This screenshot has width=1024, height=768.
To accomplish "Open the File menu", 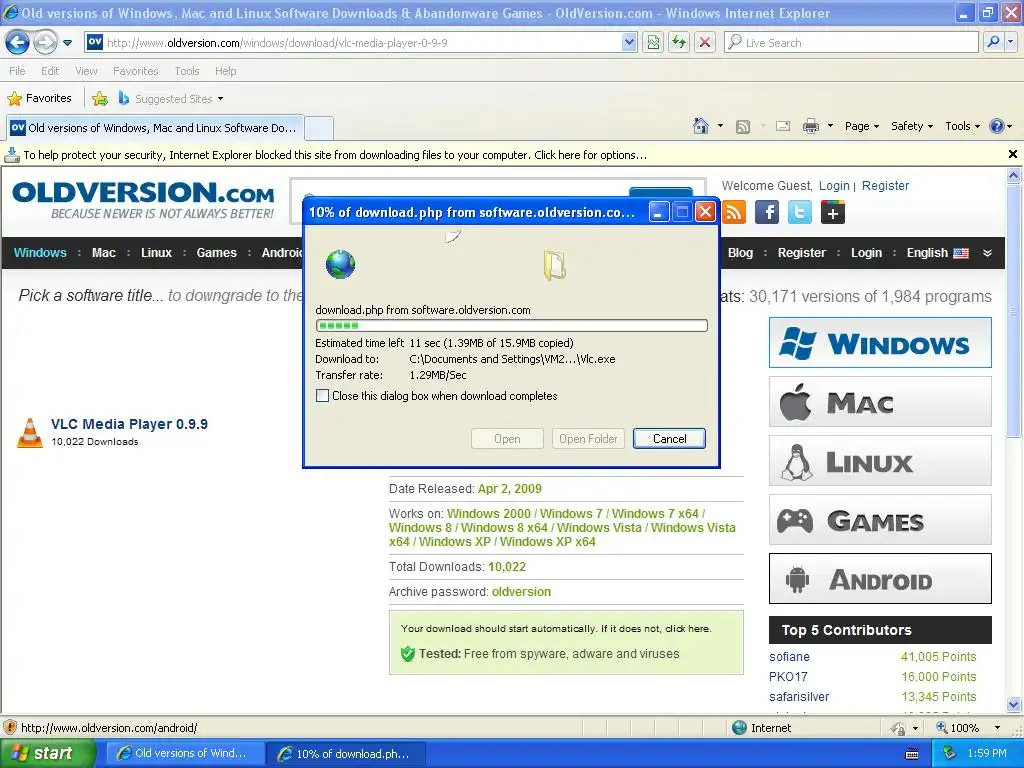I will tap(18, 71).
